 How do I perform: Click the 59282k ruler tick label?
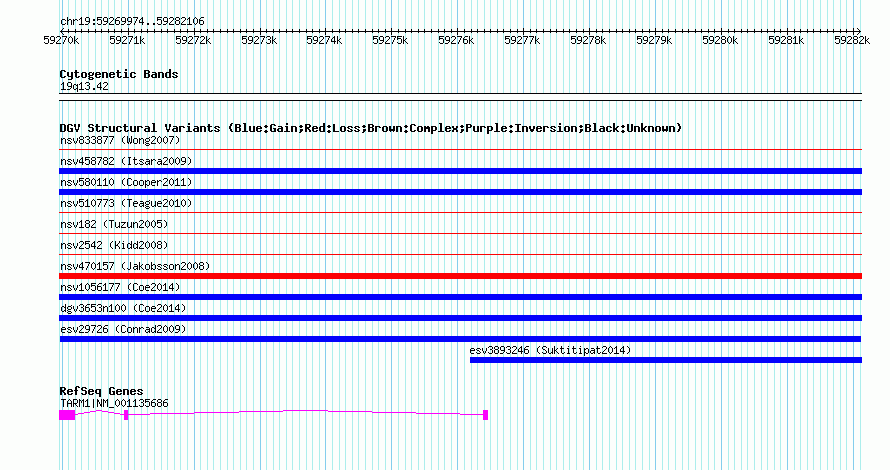(851, 40)
